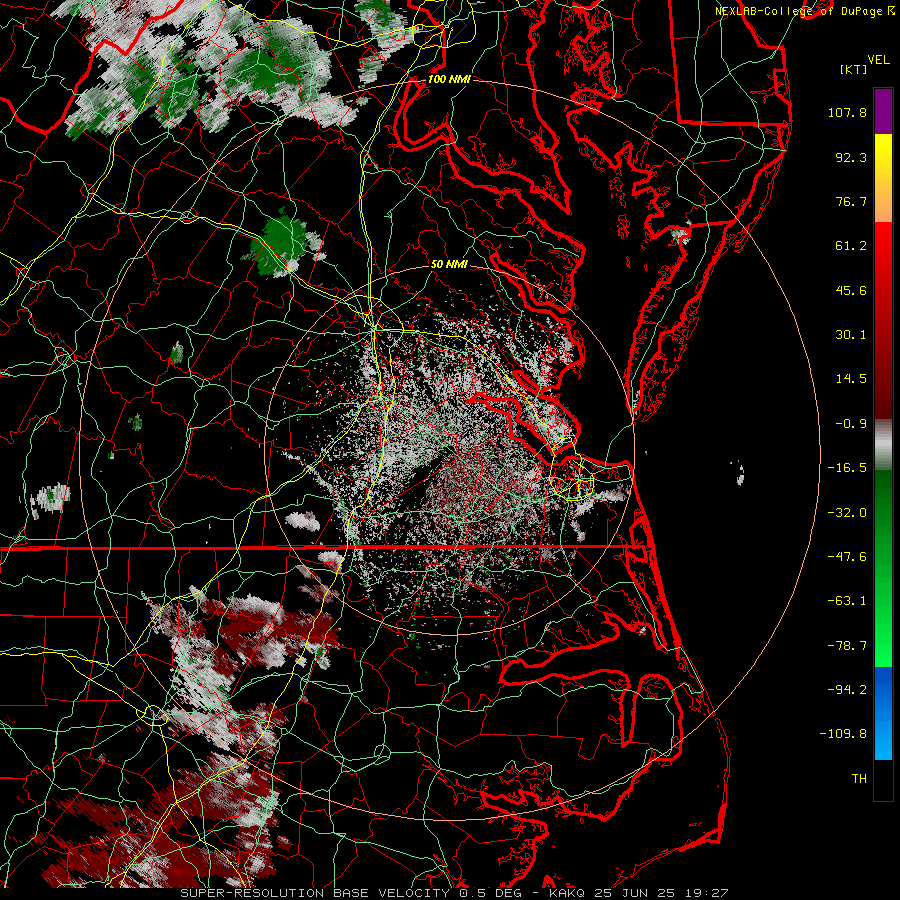Click the VEL legend title

pyautogui.click(x=878, y=60)
